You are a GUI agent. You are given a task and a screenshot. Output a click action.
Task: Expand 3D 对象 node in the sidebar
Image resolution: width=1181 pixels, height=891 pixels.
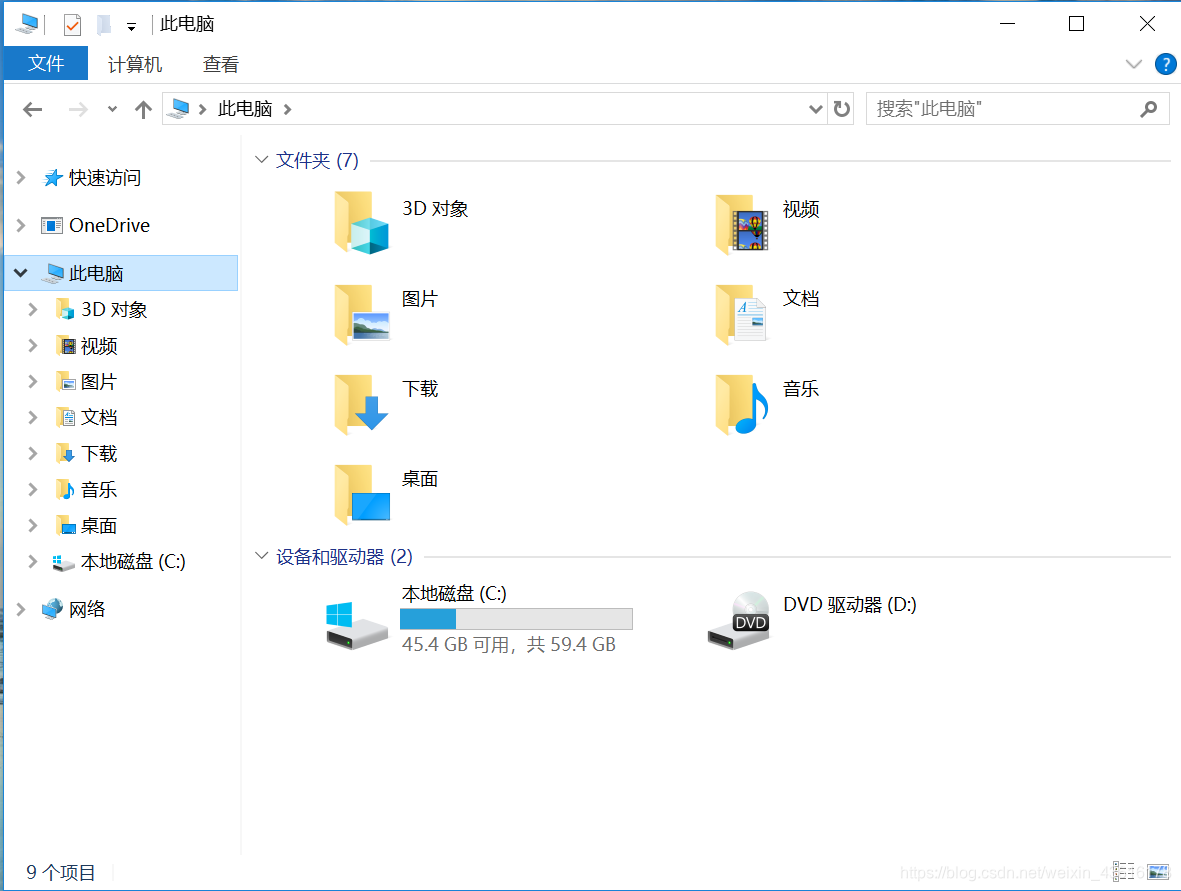(32, 310)
